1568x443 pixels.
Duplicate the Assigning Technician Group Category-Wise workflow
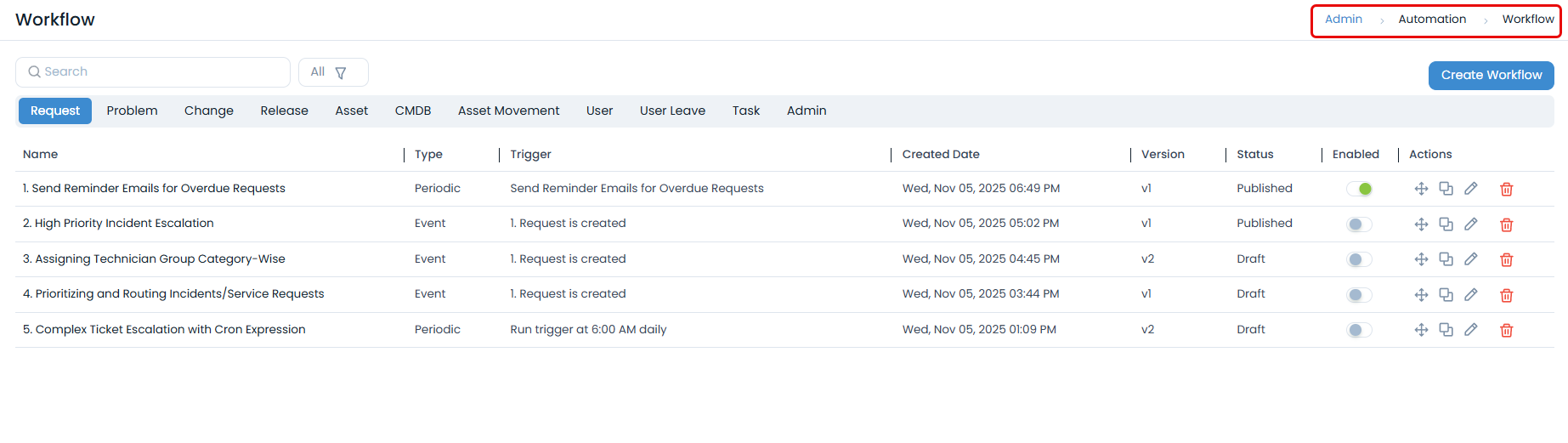1446,259
